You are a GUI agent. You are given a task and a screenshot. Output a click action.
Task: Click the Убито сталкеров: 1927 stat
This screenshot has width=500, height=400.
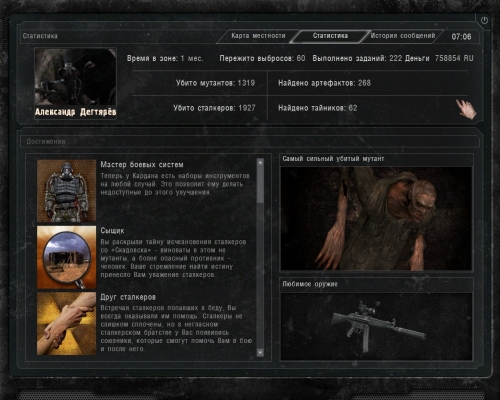[214, 108]
